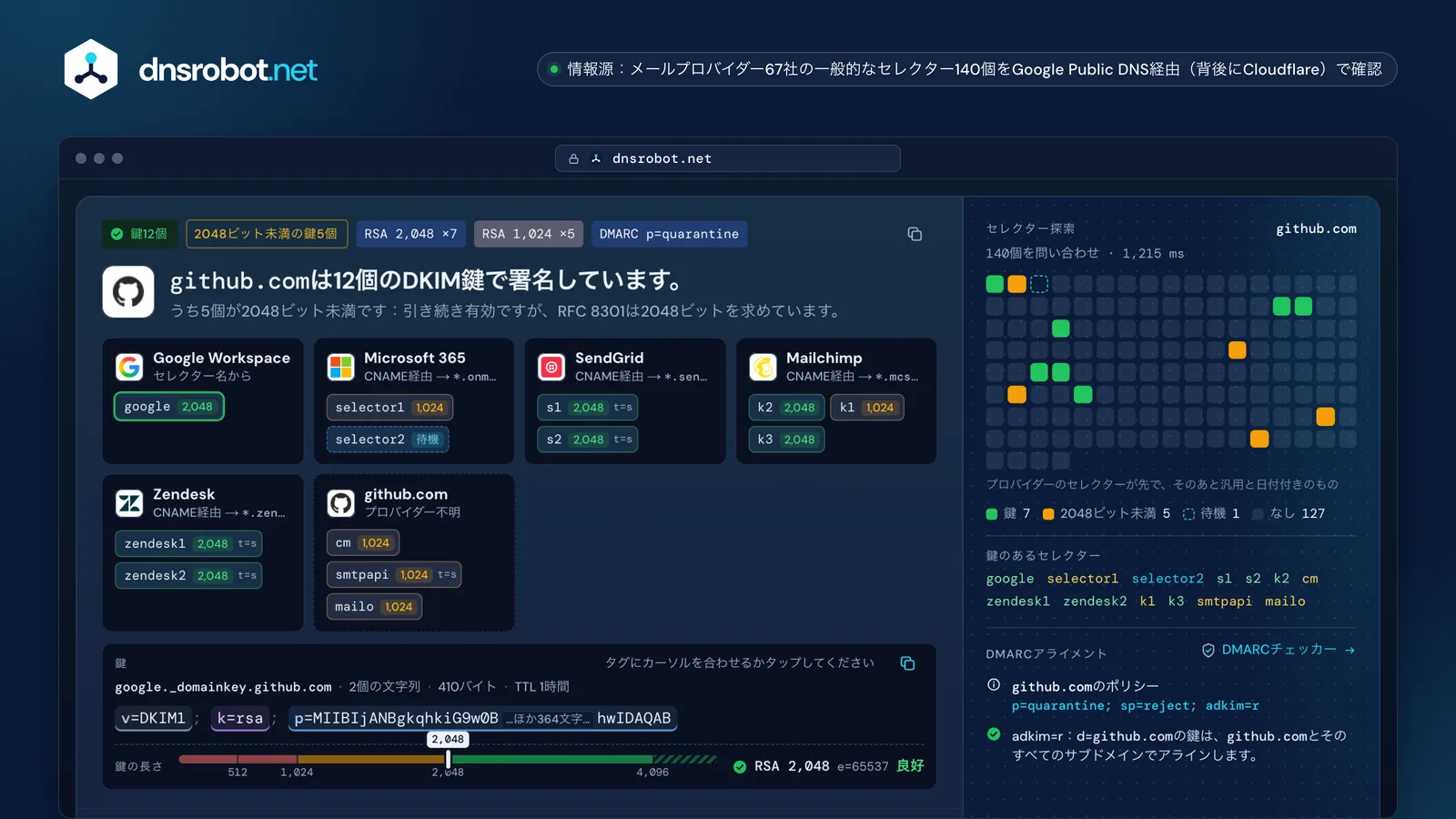The width and height of the screenshot is (1456, 819).
Task: Select the zendesk1 2,048 tag
Action: [188, 543]
